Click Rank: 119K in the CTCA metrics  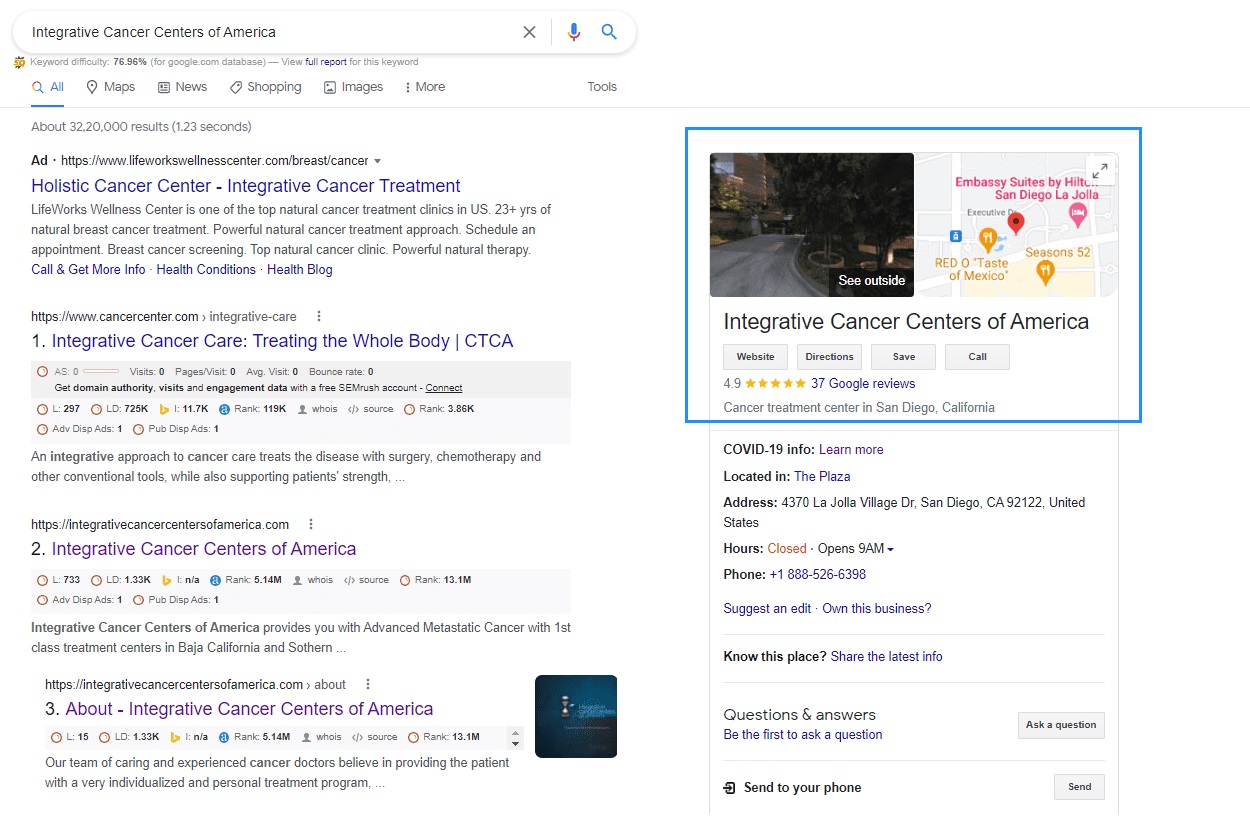click(253, 409)
